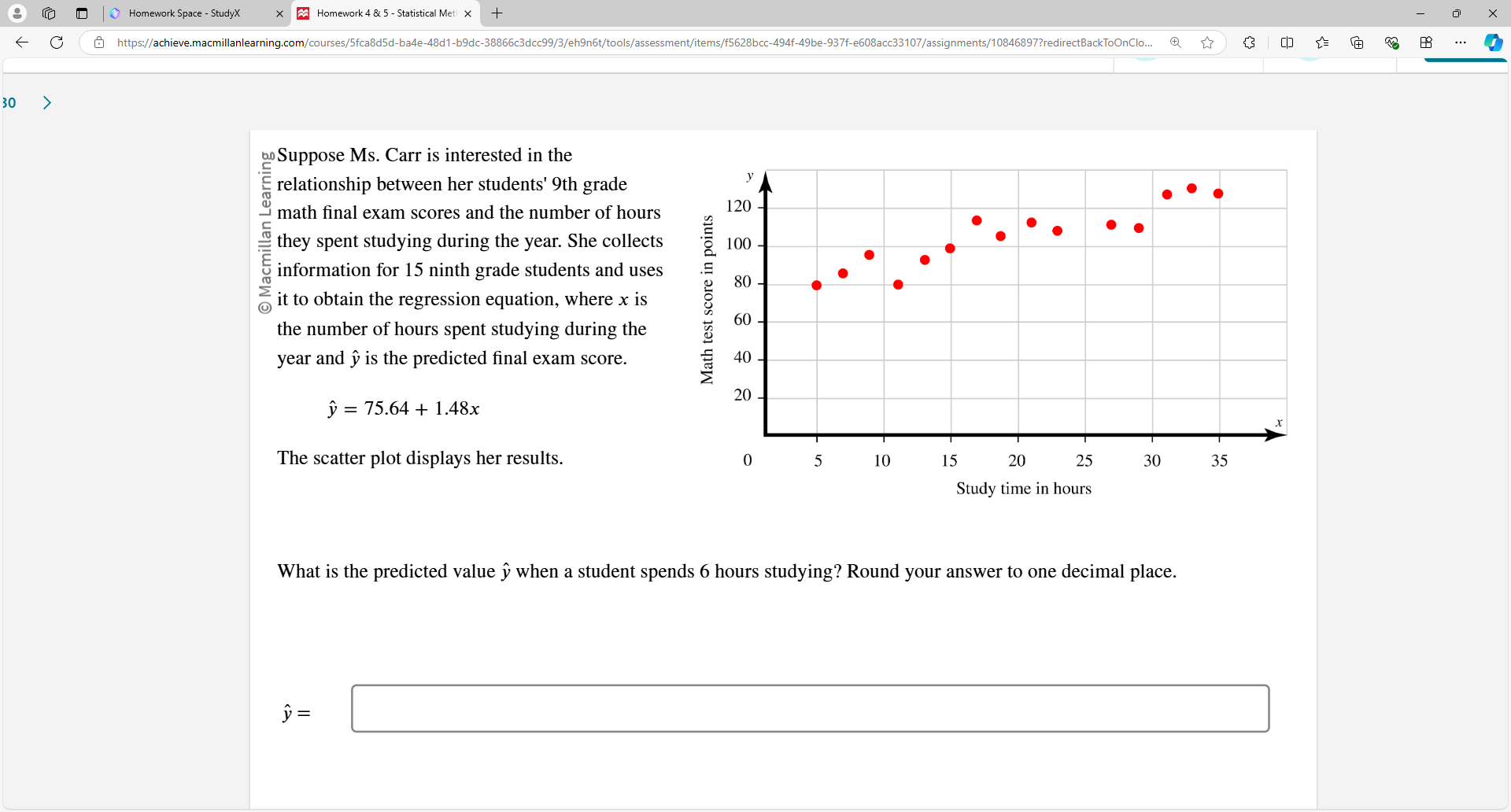Image resolution: width=1511 pixels, height=812 pixels.
Task: Close the Homework 4 & 5 tab
Action: pyautogui.click(x=467, y=13)
